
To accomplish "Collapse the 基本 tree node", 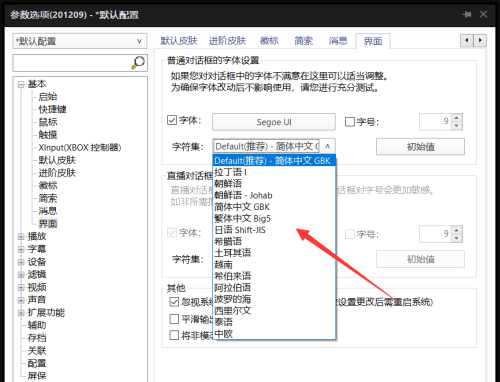I will [x=21, y=84].
